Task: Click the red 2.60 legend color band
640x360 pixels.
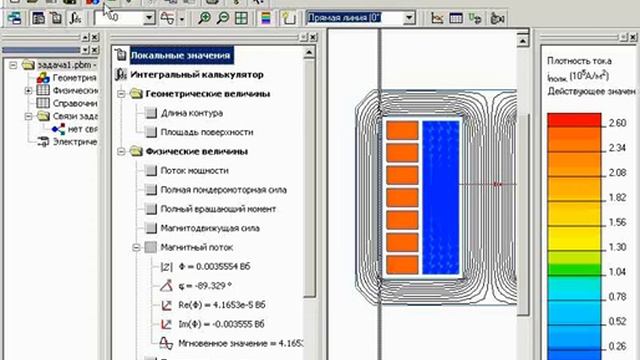Action: click(574, 120)
